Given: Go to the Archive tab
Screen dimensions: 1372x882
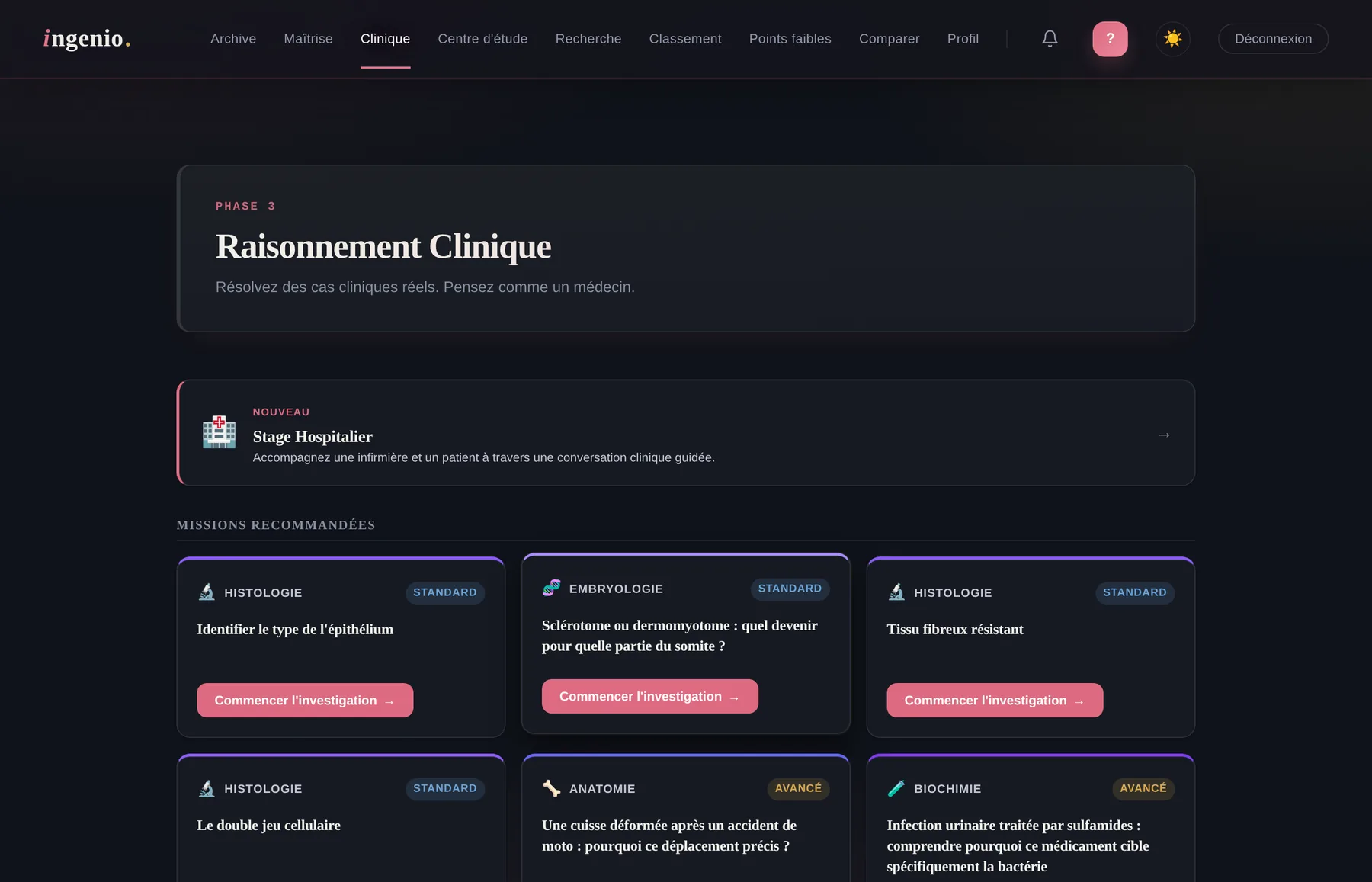Looking at the screenshot, I should (233, 39).
